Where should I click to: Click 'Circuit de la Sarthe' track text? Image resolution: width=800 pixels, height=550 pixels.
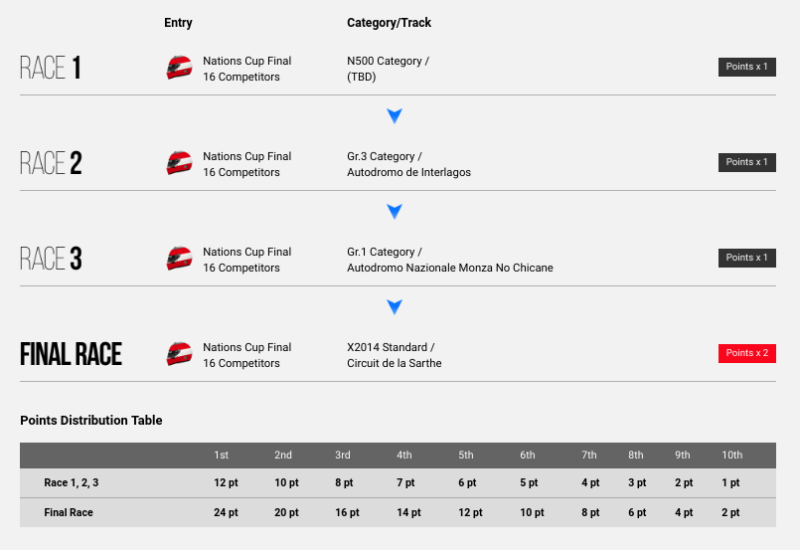pyautogui.click(x=394, y=363)
